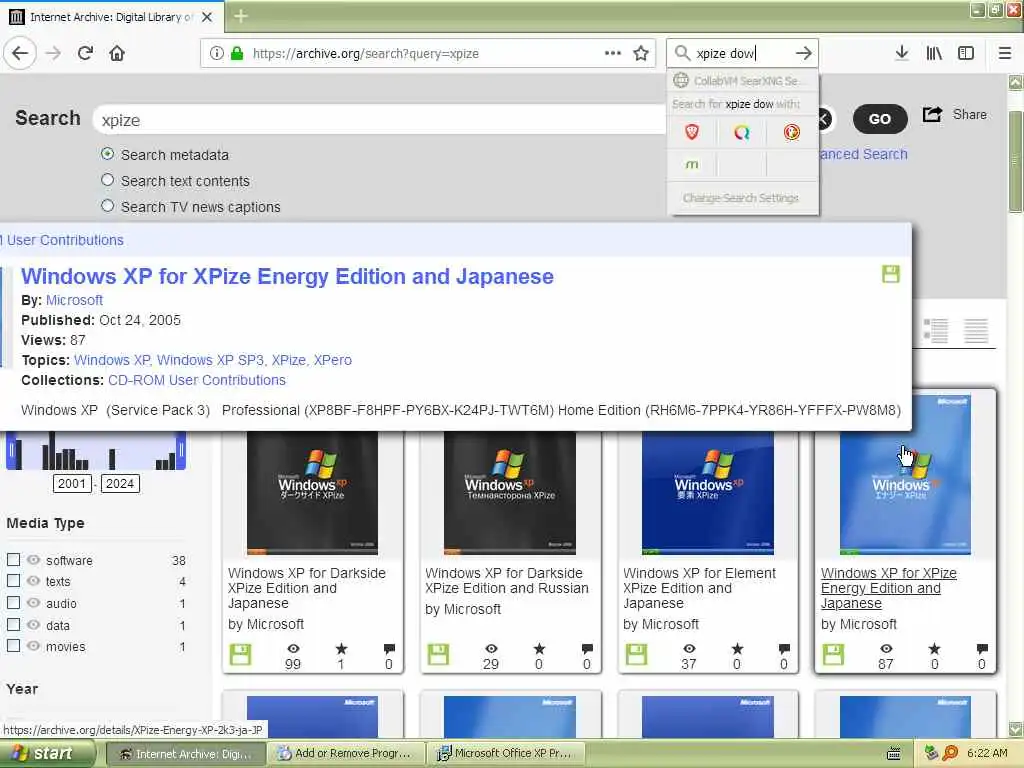Open the downloads panel

pos(902,54)
